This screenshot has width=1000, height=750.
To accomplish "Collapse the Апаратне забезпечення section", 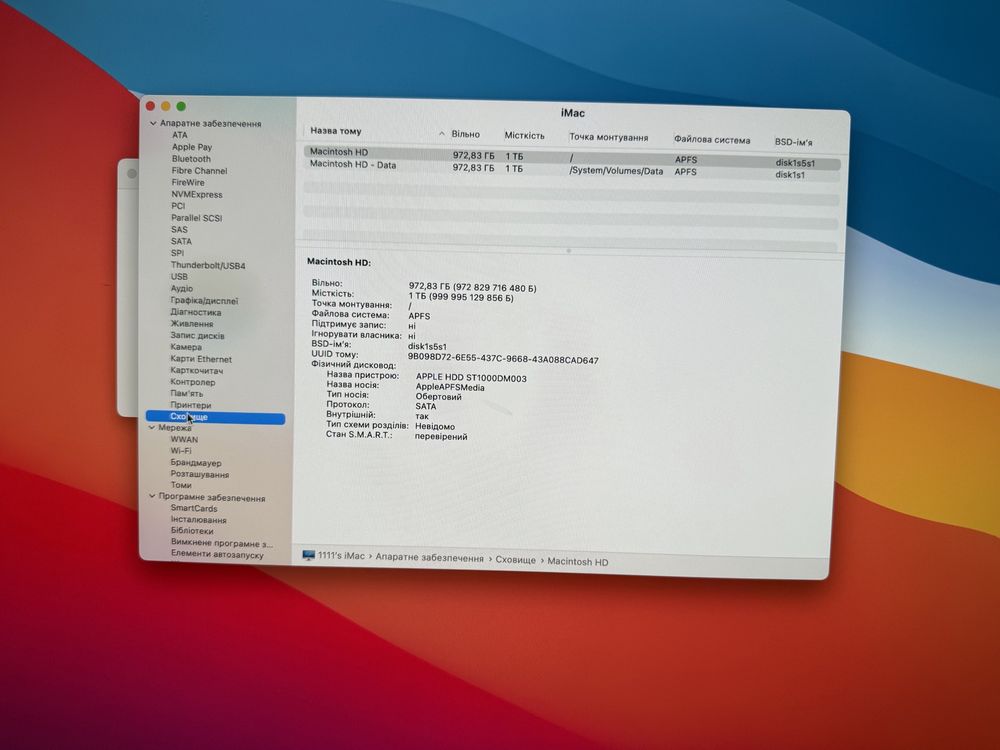I will 152,123.
